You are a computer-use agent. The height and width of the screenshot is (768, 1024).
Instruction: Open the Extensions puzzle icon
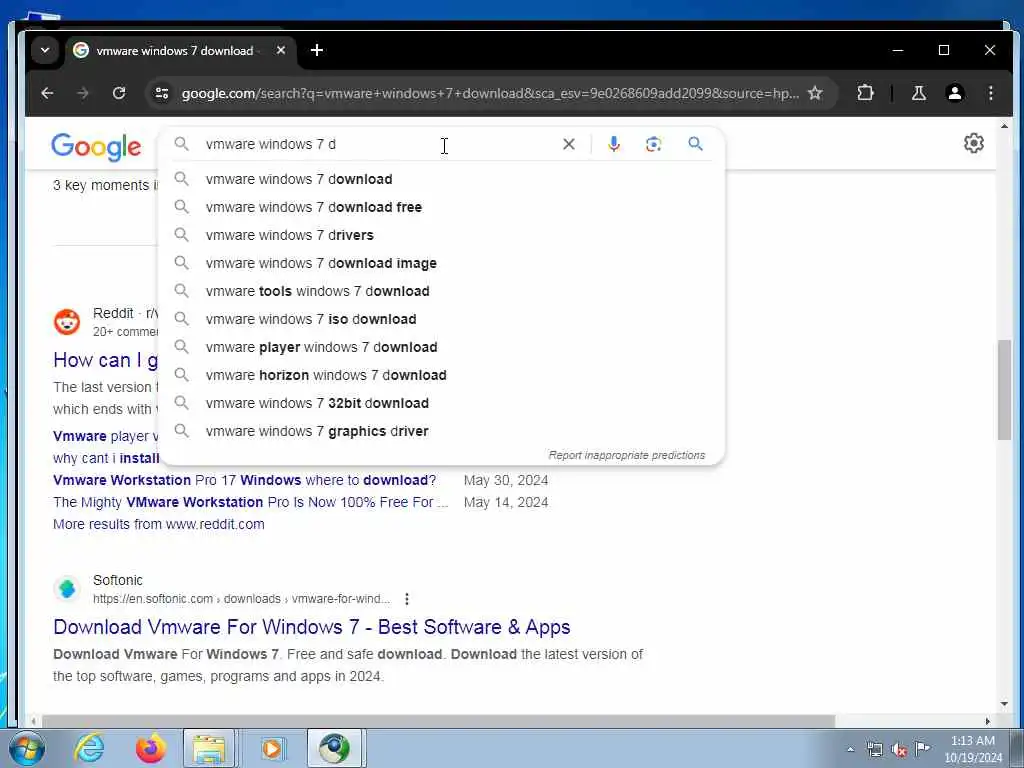click(865, 93)
